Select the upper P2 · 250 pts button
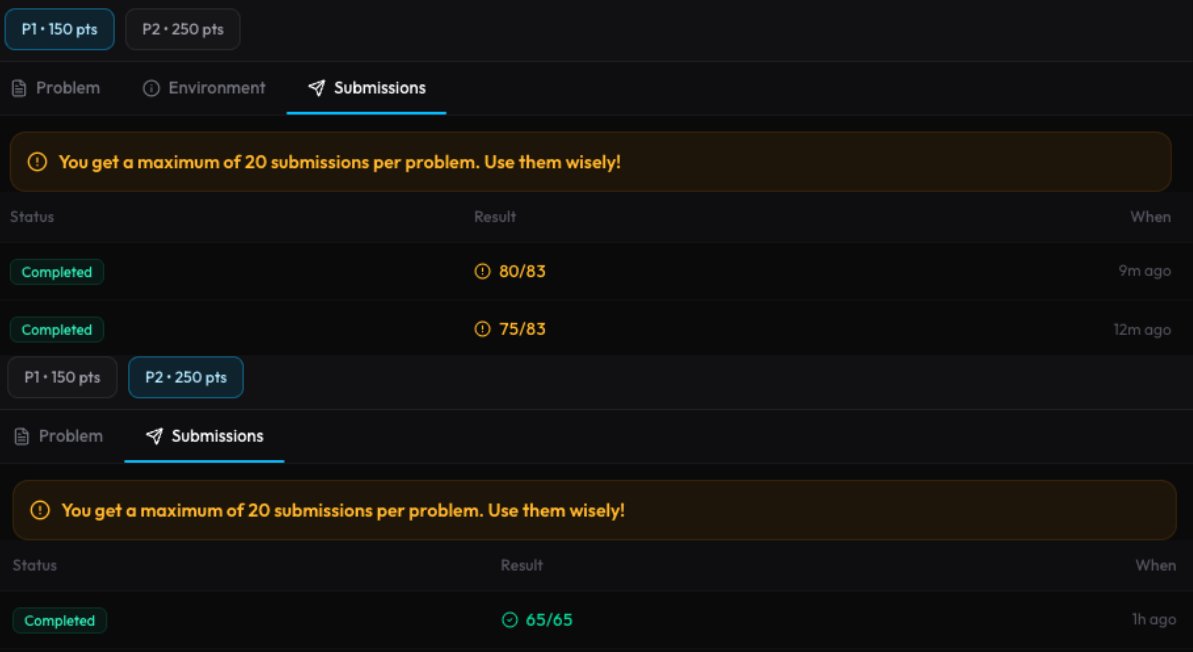 (x=183, y=29)
